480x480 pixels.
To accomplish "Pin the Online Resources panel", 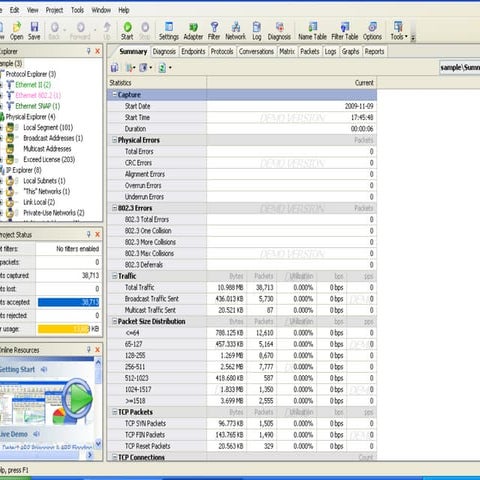I will pyautogui.click(x=89, y=350).
